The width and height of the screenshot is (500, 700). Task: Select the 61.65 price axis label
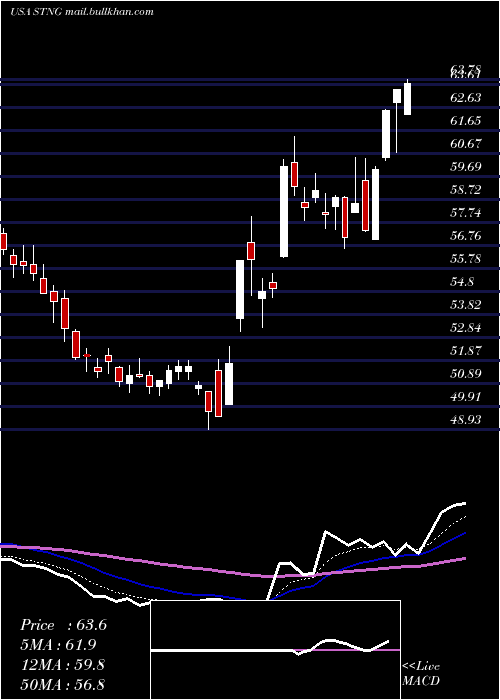pyautogui.click(x=466, y=121)
